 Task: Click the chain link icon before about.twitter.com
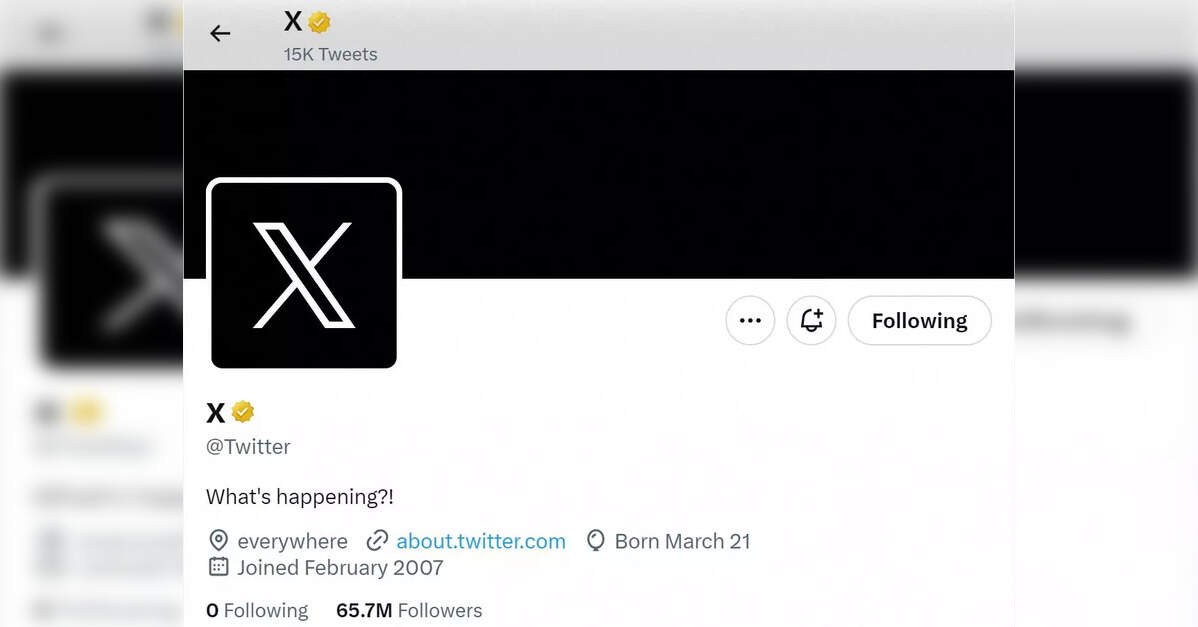click(x=377, y=541)
